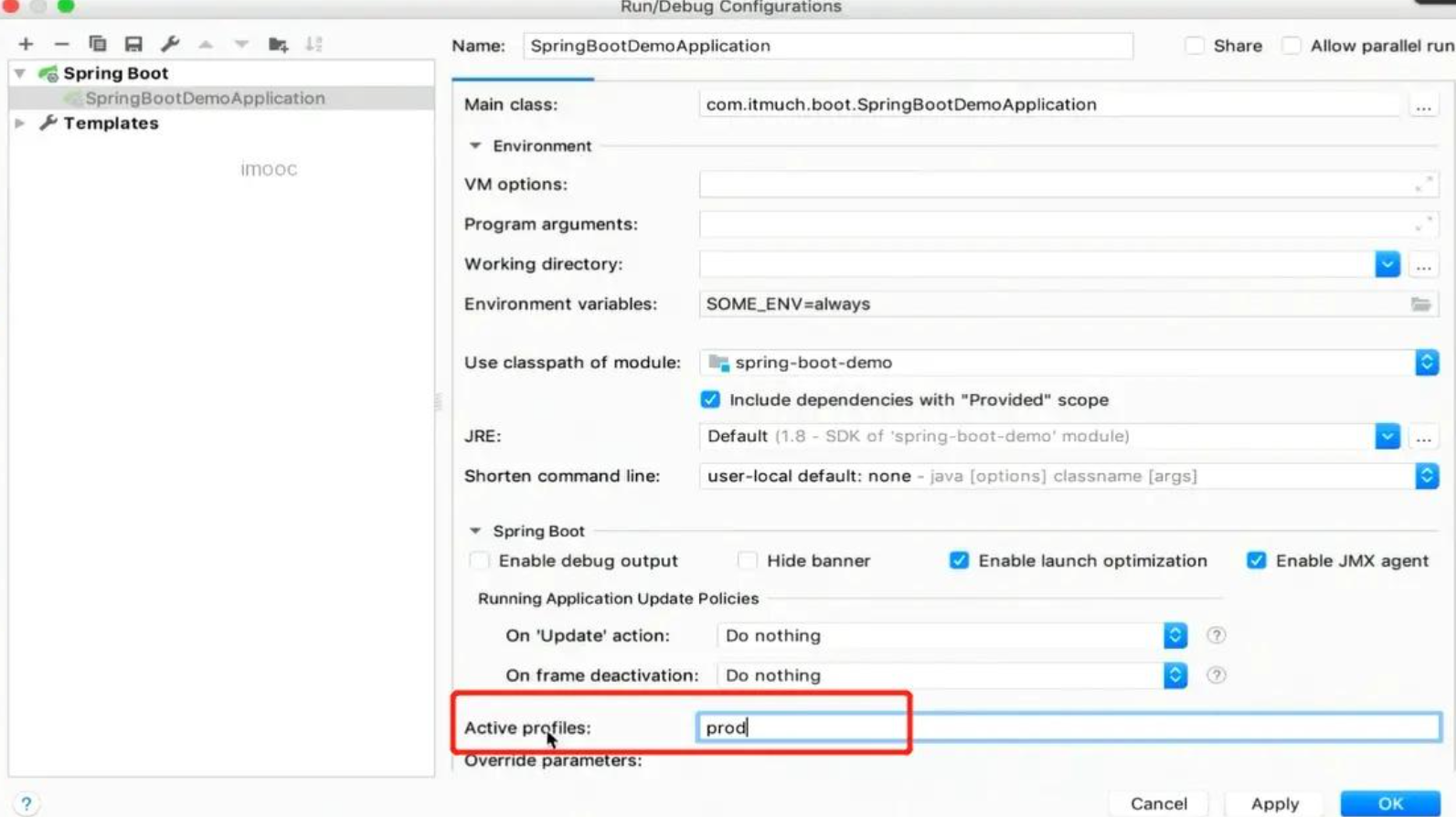Screen dimensions: 1456x817
Task: Open the JRE dropdown
Action: (x=1387, y=437)
